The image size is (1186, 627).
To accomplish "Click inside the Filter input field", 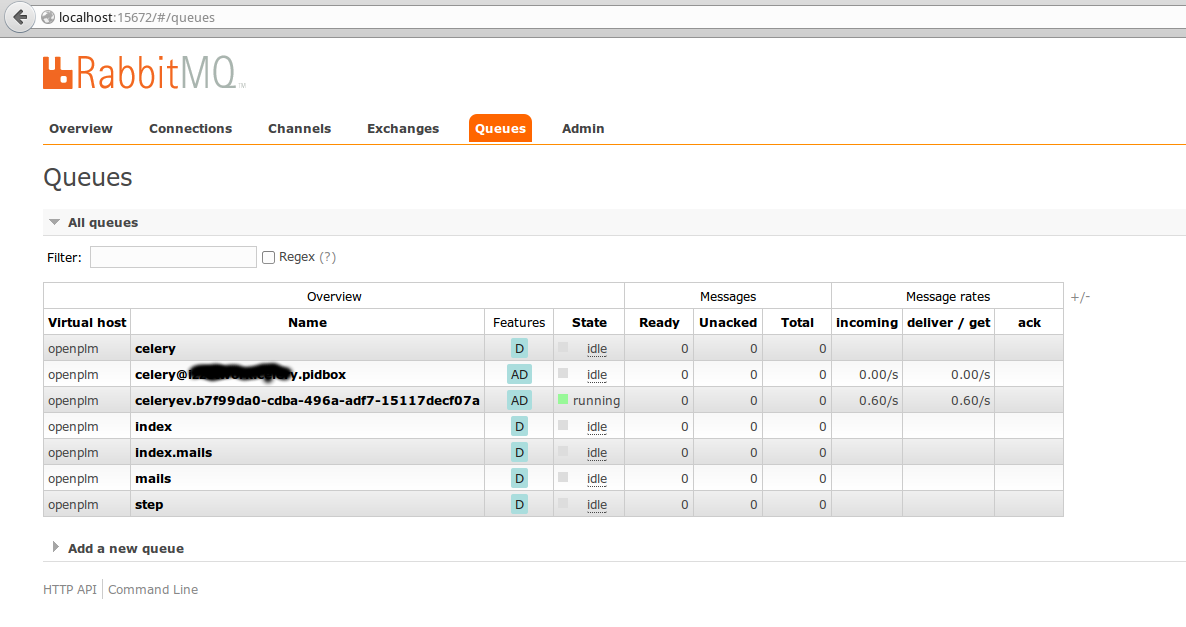I will click(172, 257).
